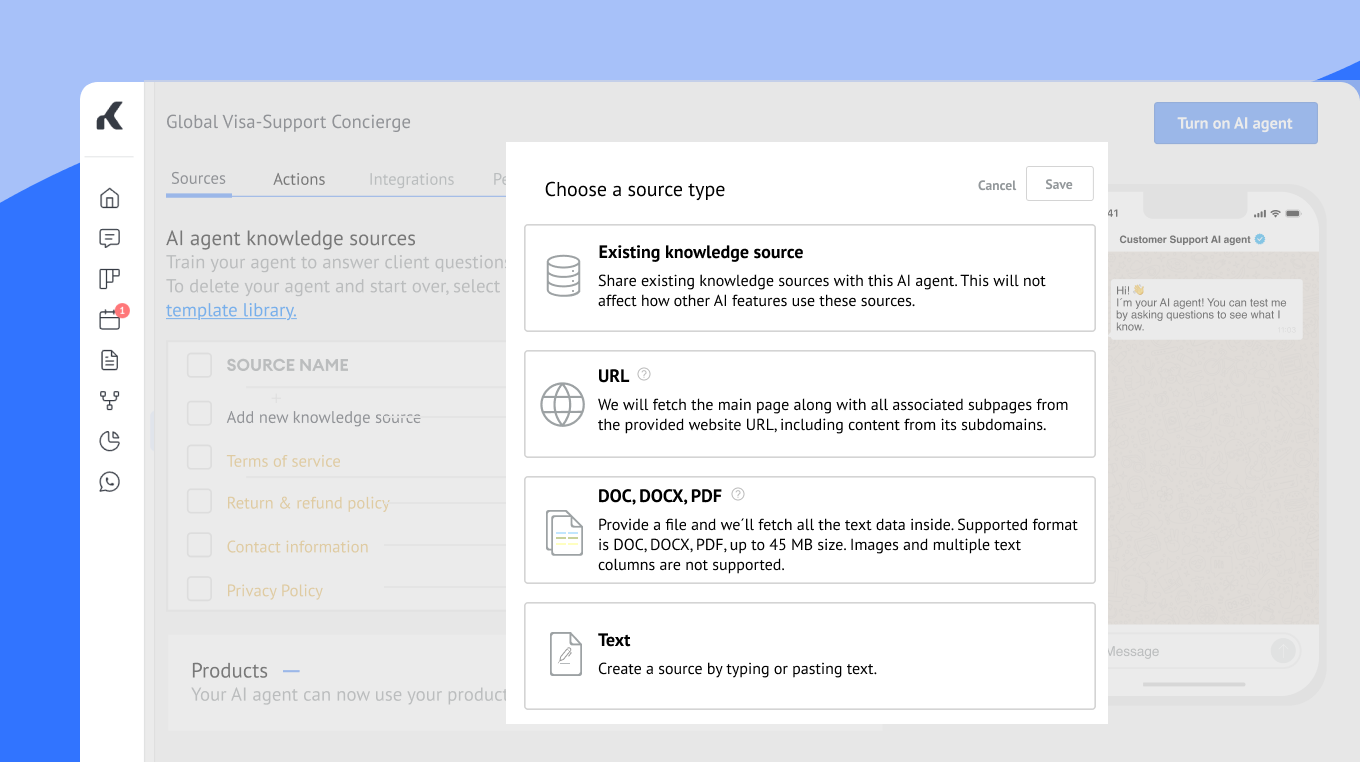Check the Terms of service checkbox

point(200,459)
